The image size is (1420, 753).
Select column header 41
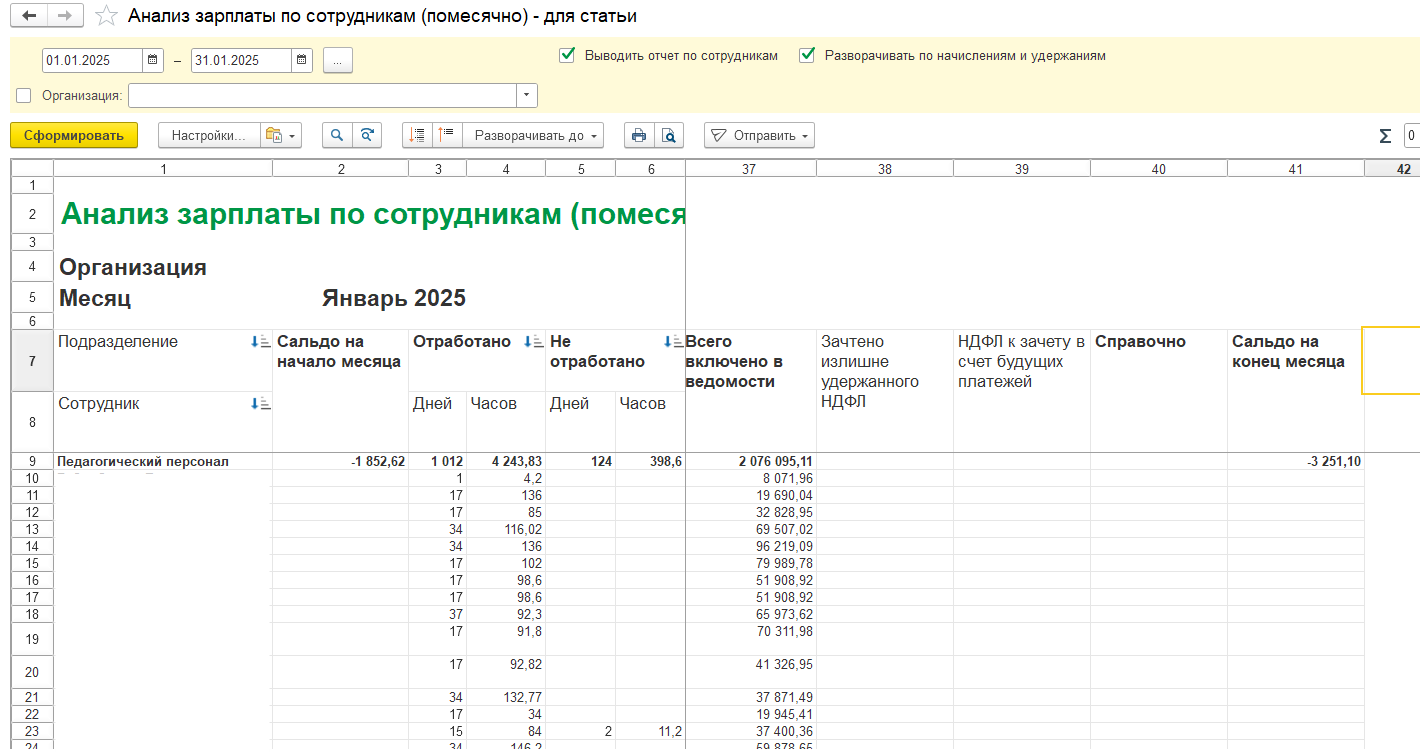point(1296,169)
